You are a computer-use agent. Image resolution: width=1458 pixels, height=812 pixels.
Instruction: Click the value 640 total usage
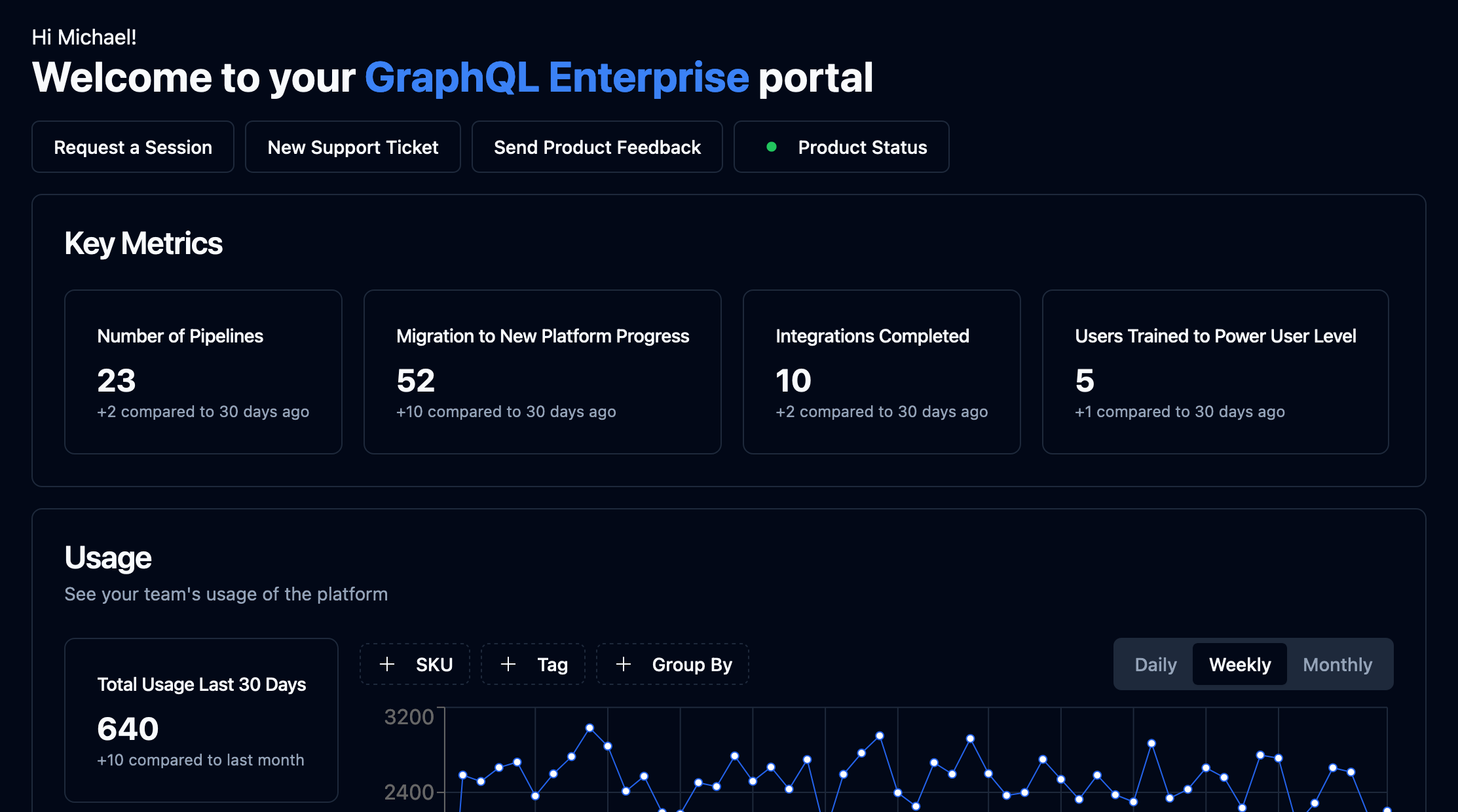pyautogui.click(x=128, y=729)
